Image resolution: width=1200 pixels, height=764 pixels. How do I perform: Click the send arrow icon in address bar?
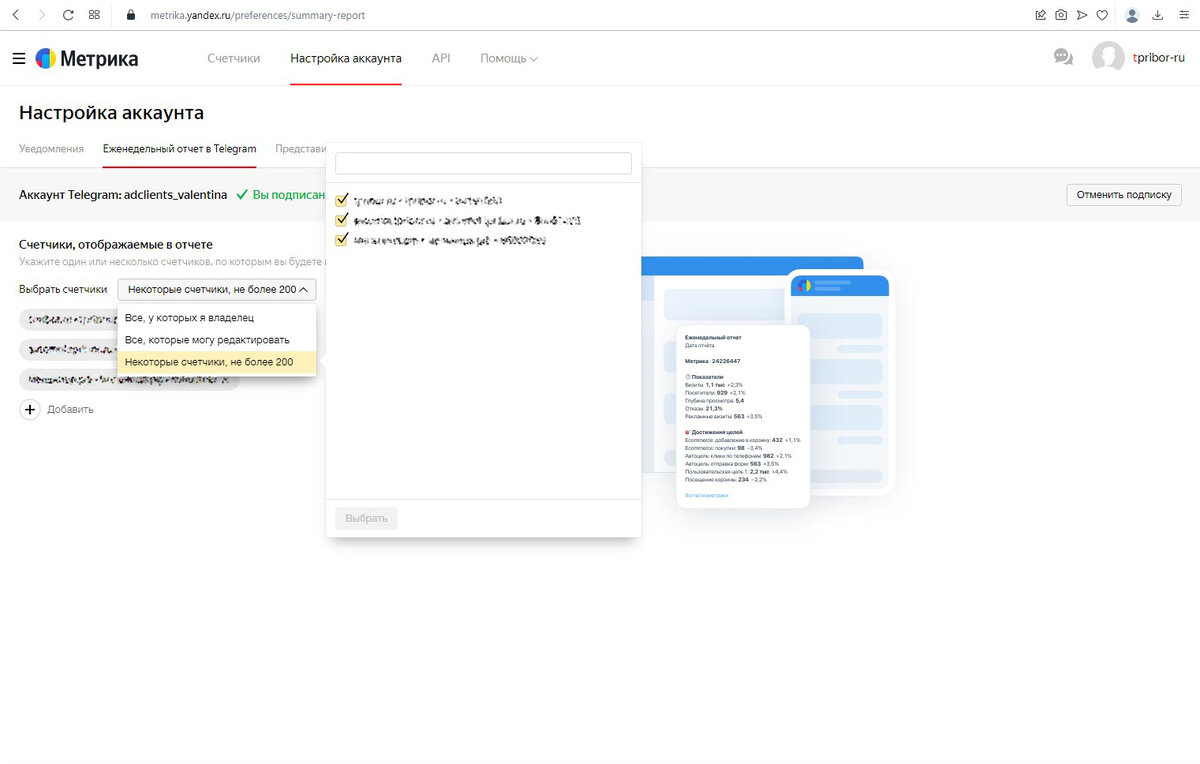tap(1081, 15)
